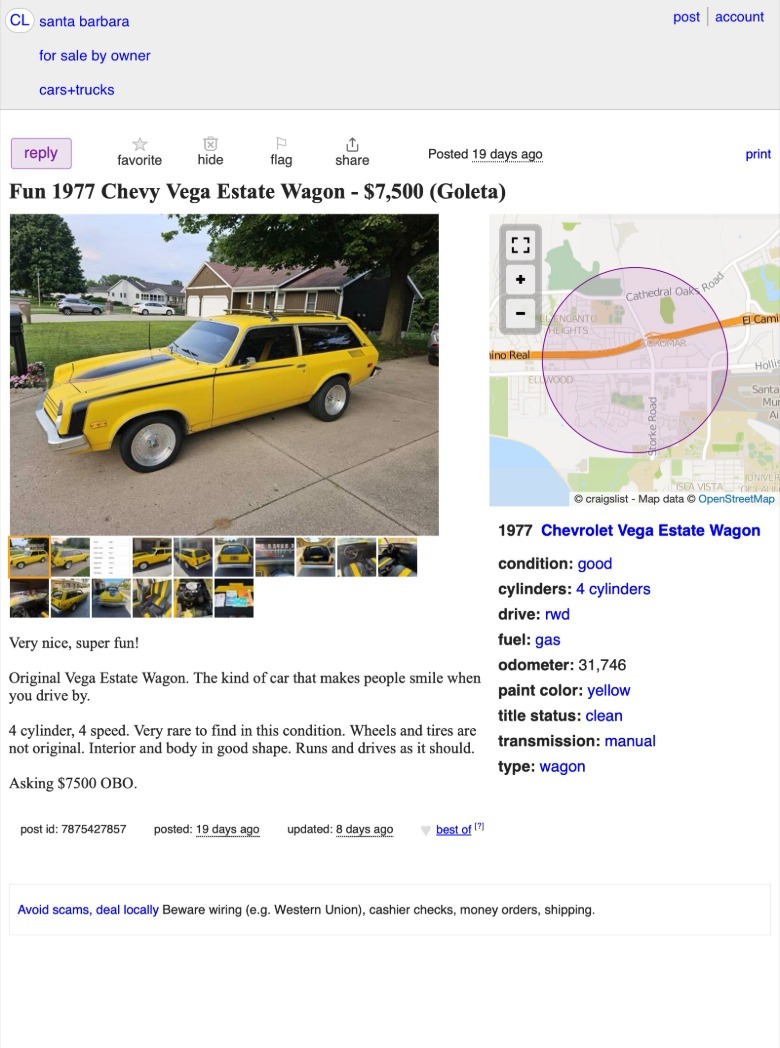Open the share icon options
Viewport: 780px width, 1048px height.
pos(352,144)
